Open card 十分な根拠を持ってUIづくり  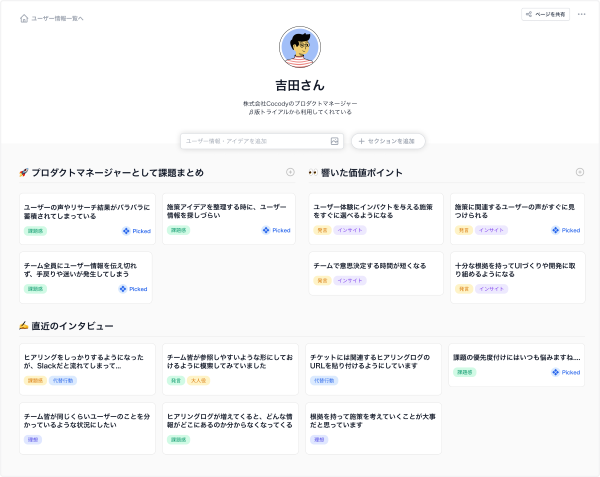click(x=517, y=277)
